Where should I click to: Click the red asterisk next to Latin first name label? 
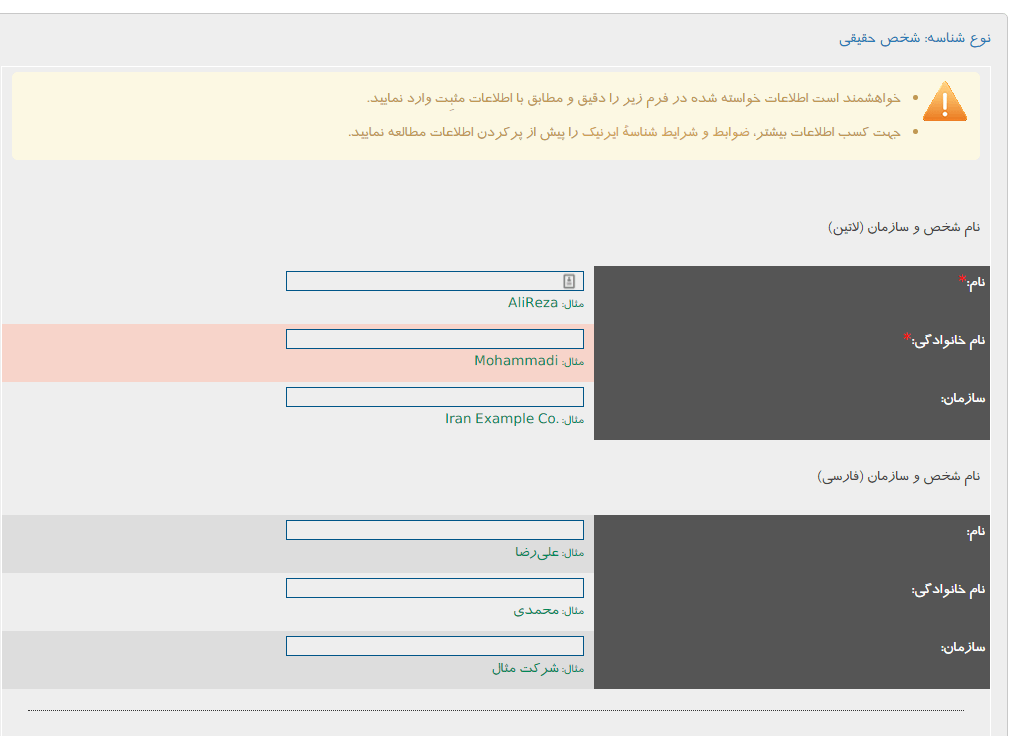coord(963,279)
